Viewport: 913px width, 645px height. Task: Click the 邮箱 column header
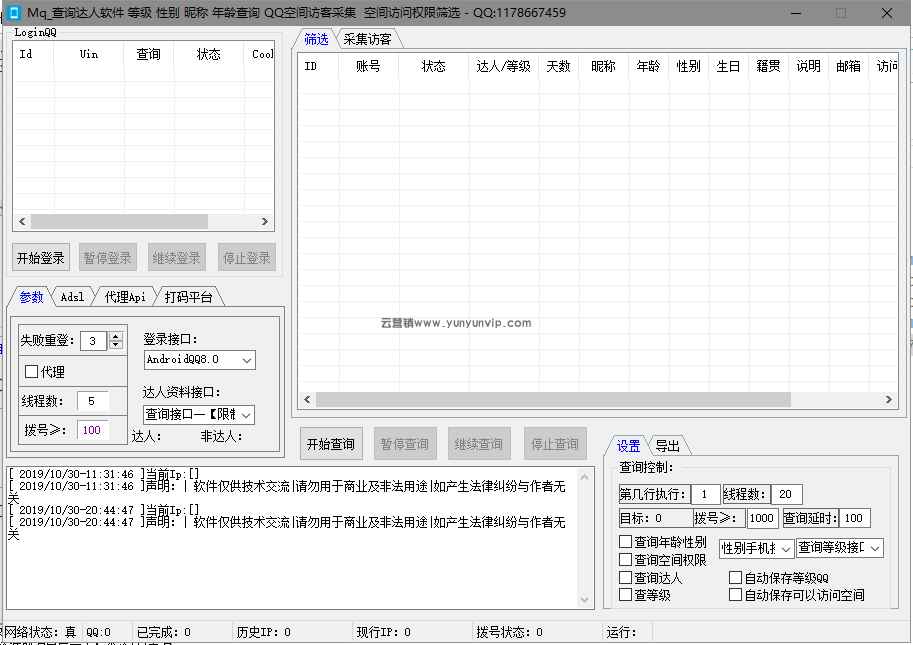848,66
